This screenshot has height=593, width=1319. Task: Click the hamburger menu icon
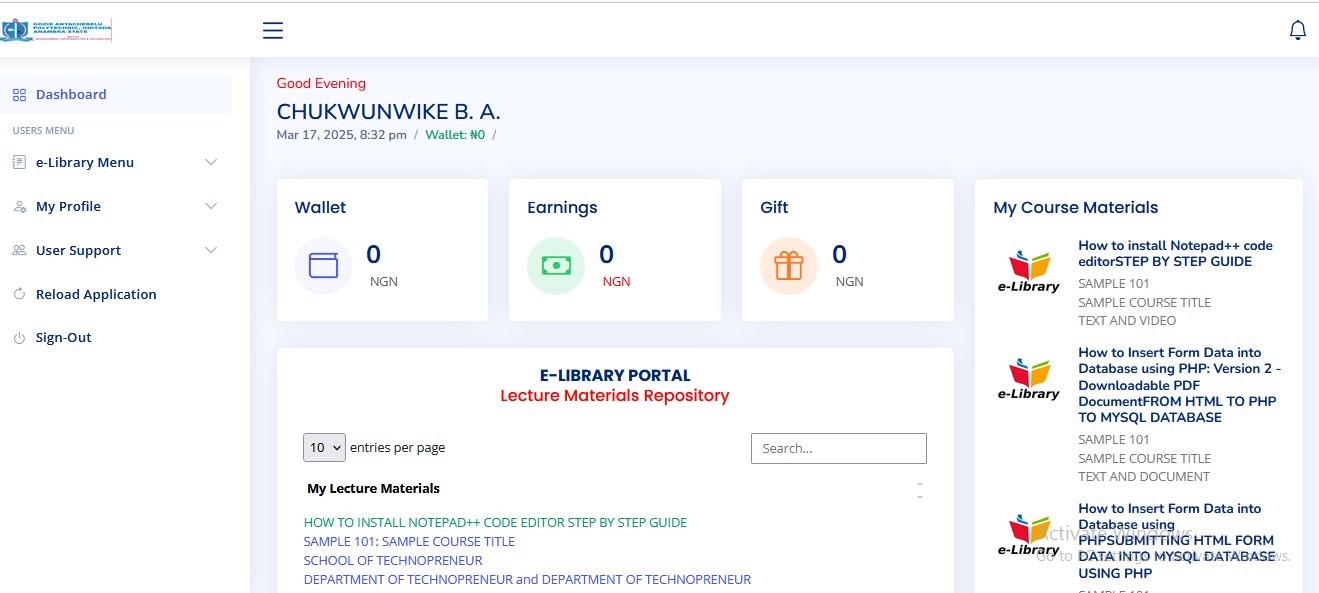[x=273, y=30]
